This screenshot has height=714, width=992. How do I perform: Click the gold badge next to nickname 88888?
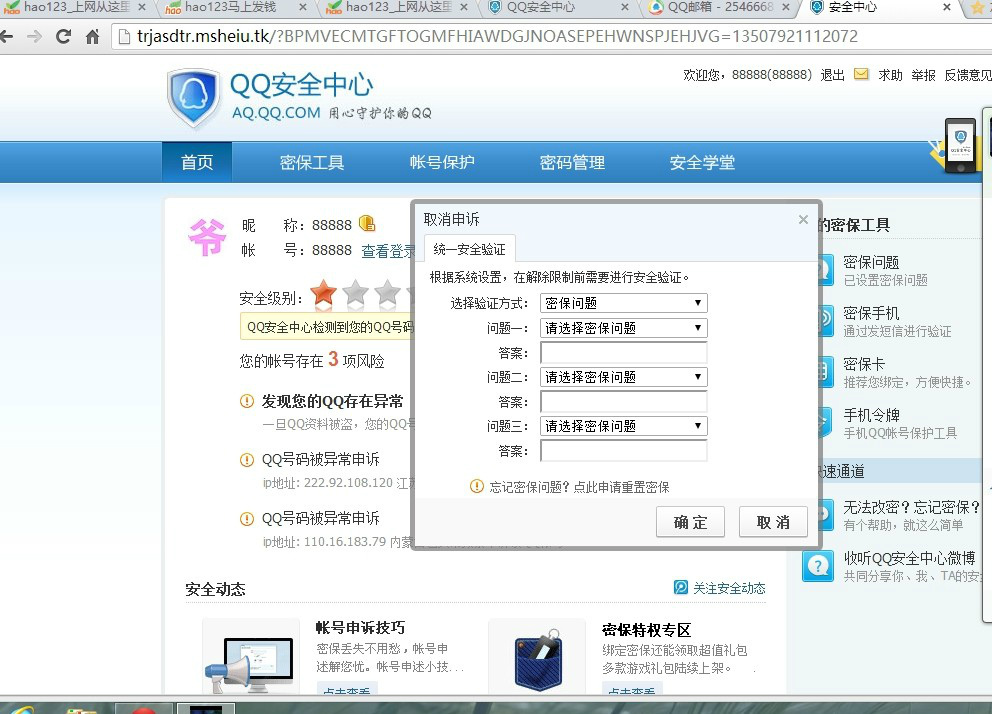[367, 223]
